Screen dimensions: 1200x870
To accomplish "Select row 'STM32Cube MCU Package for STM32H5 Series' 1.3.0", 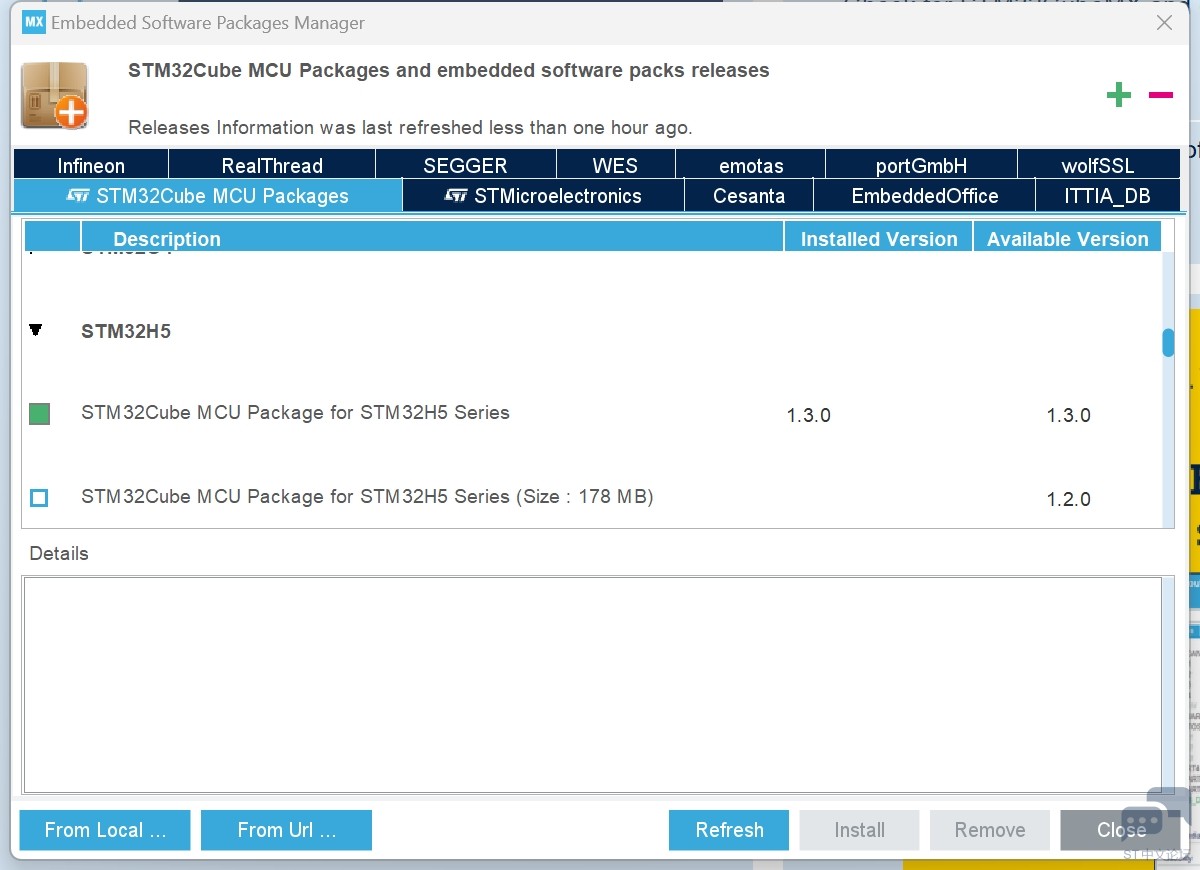I will click(592, 414).
